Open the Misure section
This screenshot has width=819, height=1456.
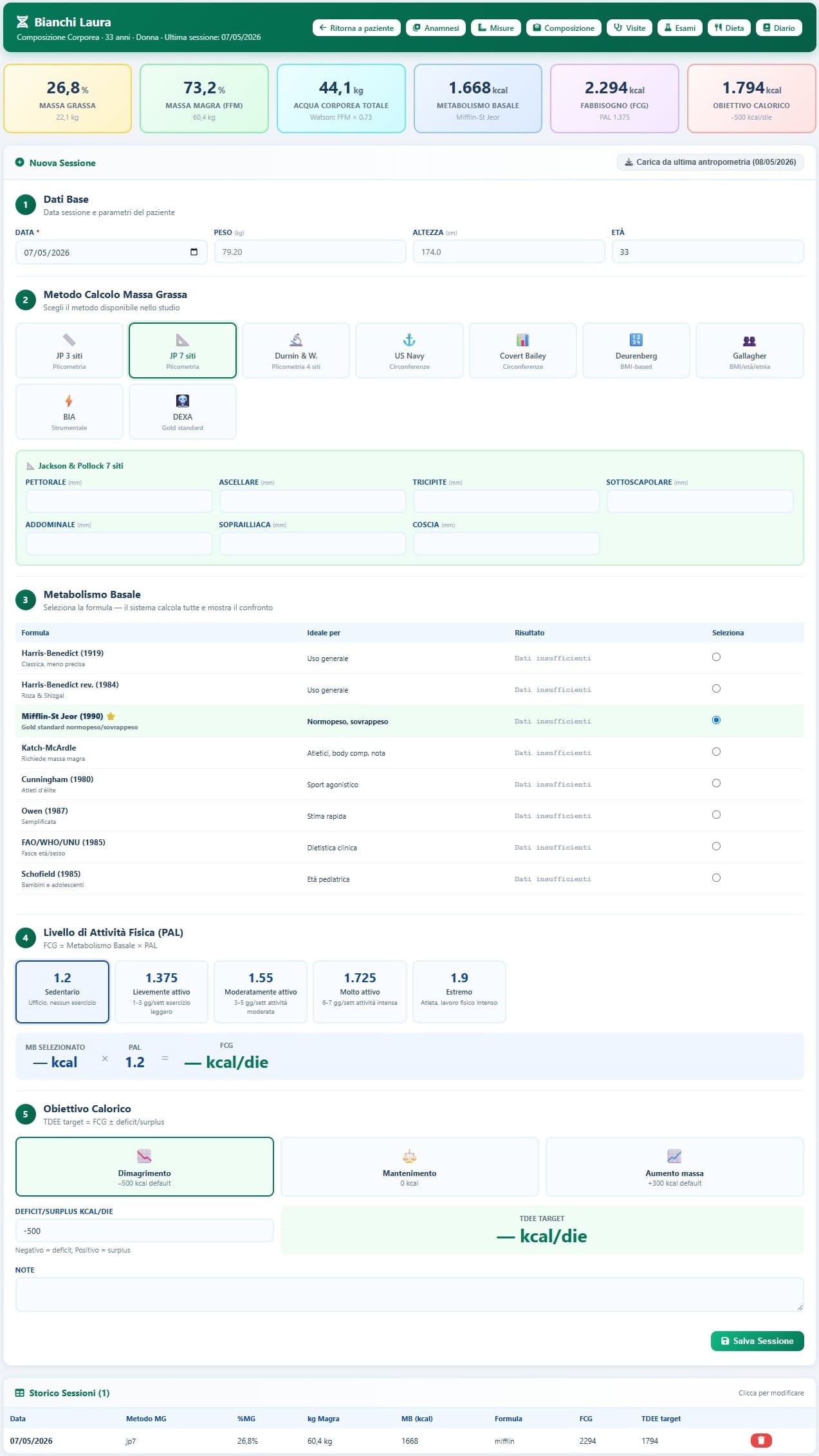pos(496,28)
